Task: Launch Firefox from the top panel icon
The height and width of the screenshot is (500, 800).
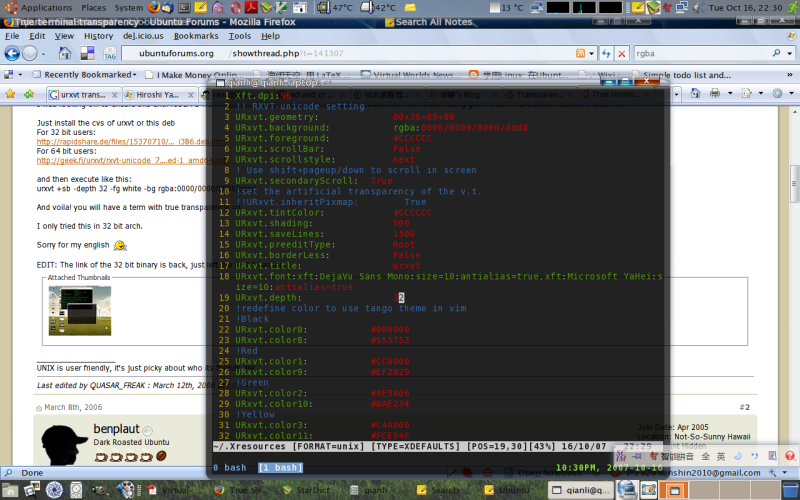Action: pos(154,8)
